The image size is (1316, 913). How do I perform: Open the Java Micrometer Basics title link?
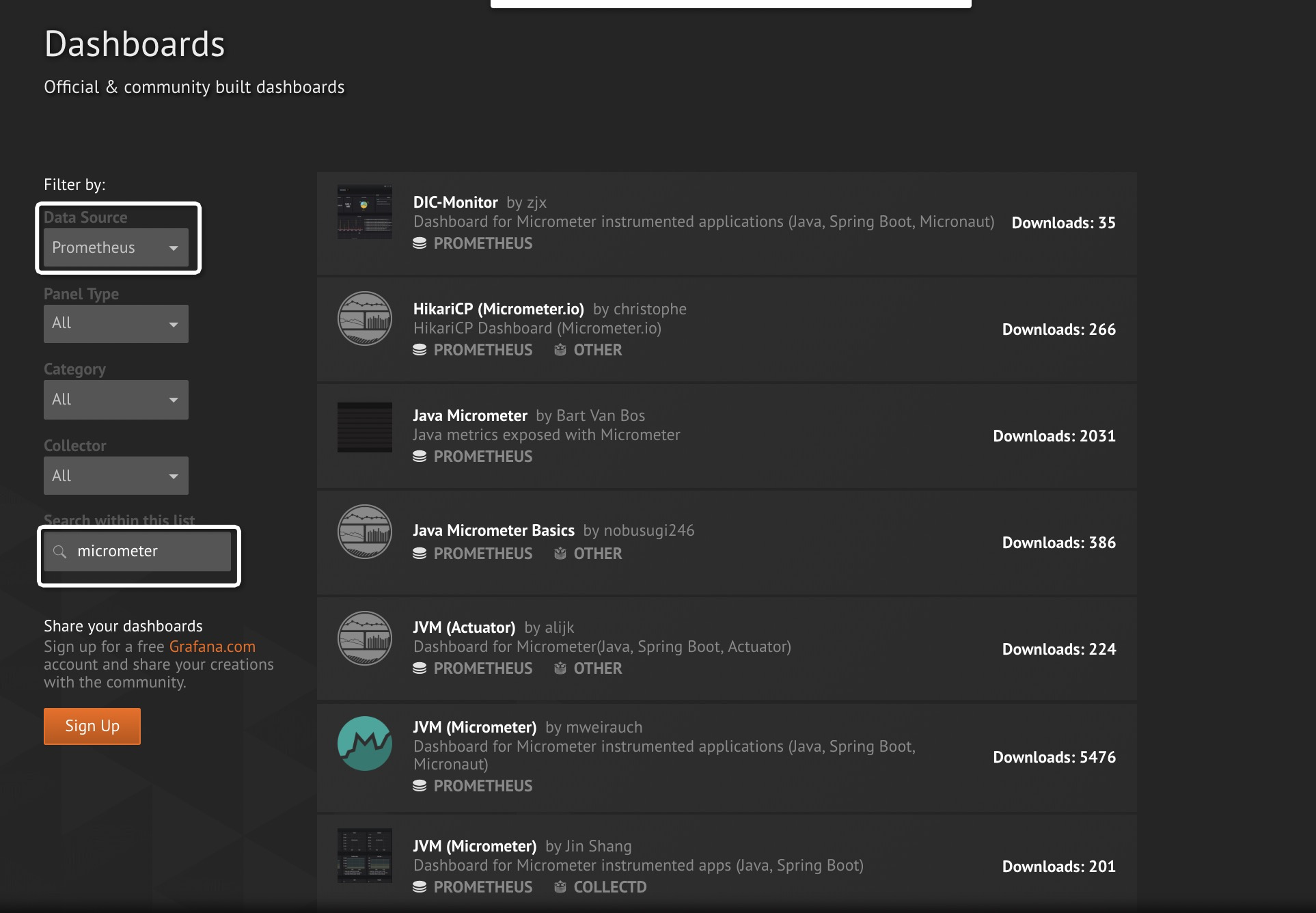493,530
